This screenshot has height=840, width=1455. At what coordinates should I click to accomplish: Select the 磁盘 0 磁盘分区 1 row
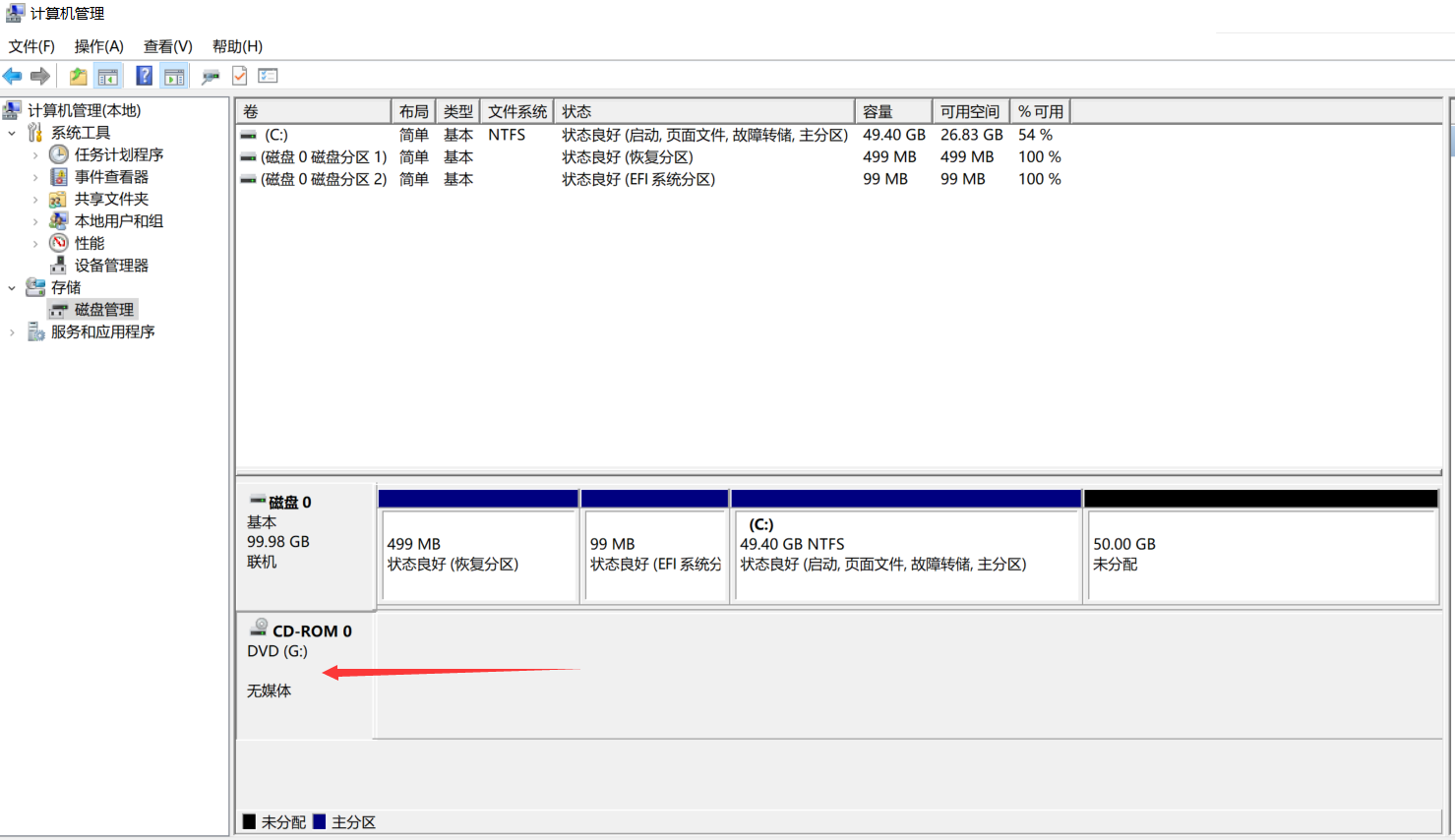point(652,157)
